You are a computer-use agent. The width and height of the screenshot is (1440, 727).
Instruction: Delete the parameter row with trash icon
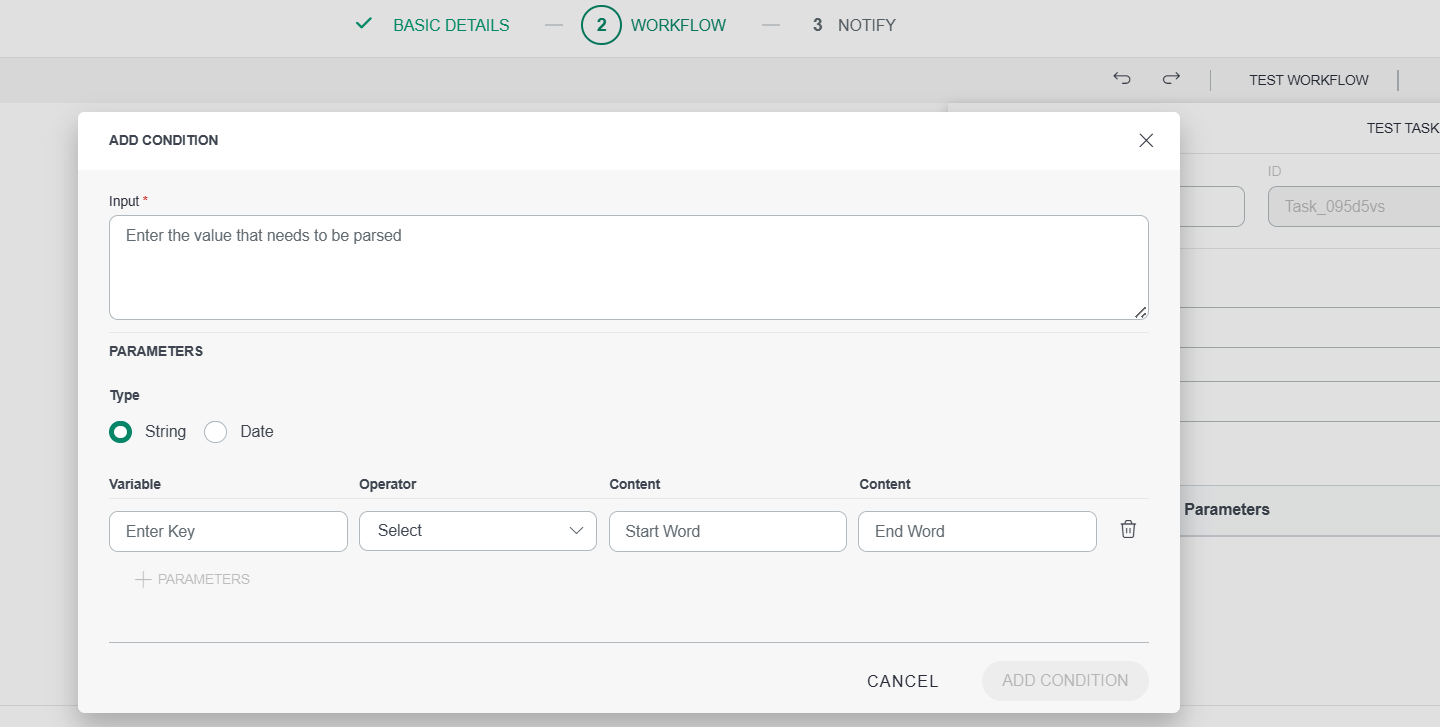1128,530
